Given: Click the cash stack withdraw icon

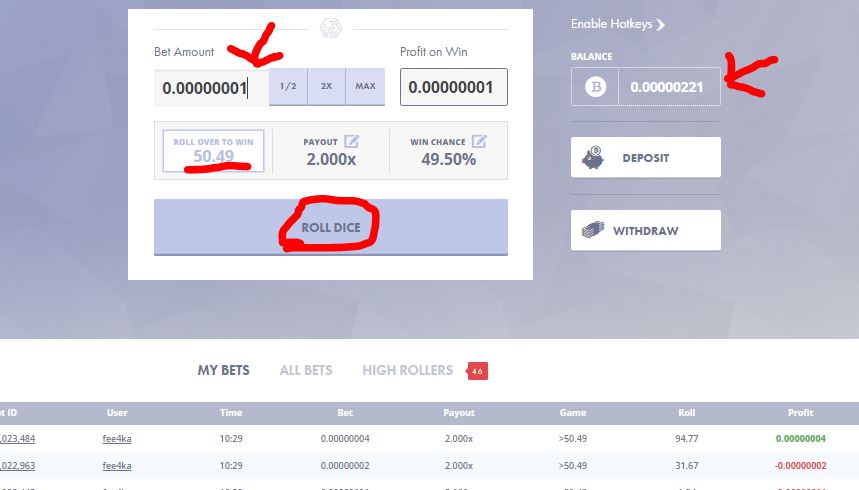Looking at the screenshot, I should coord(594,230).
